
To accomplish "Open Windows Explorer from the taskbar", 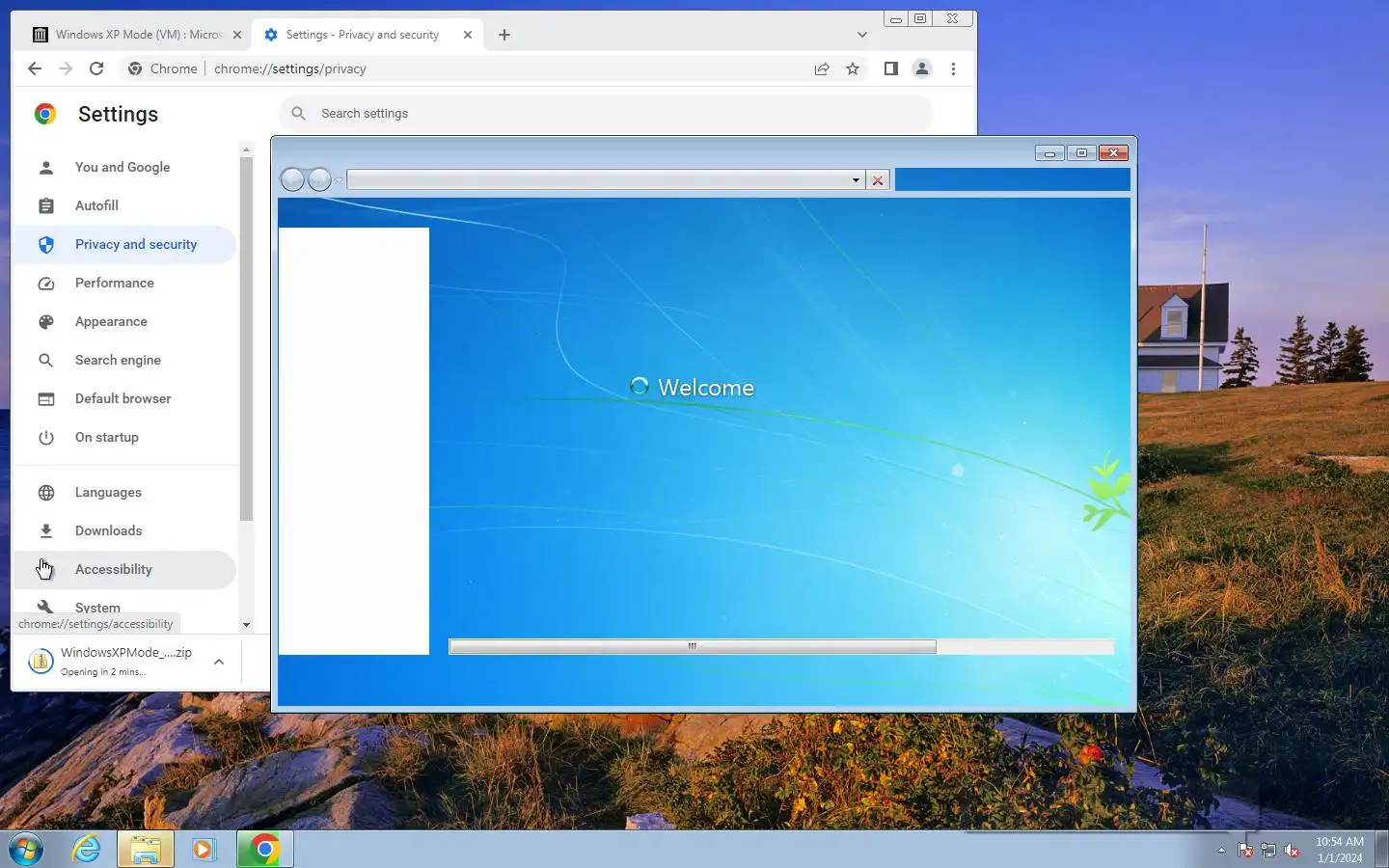I will tap(146, 849).
